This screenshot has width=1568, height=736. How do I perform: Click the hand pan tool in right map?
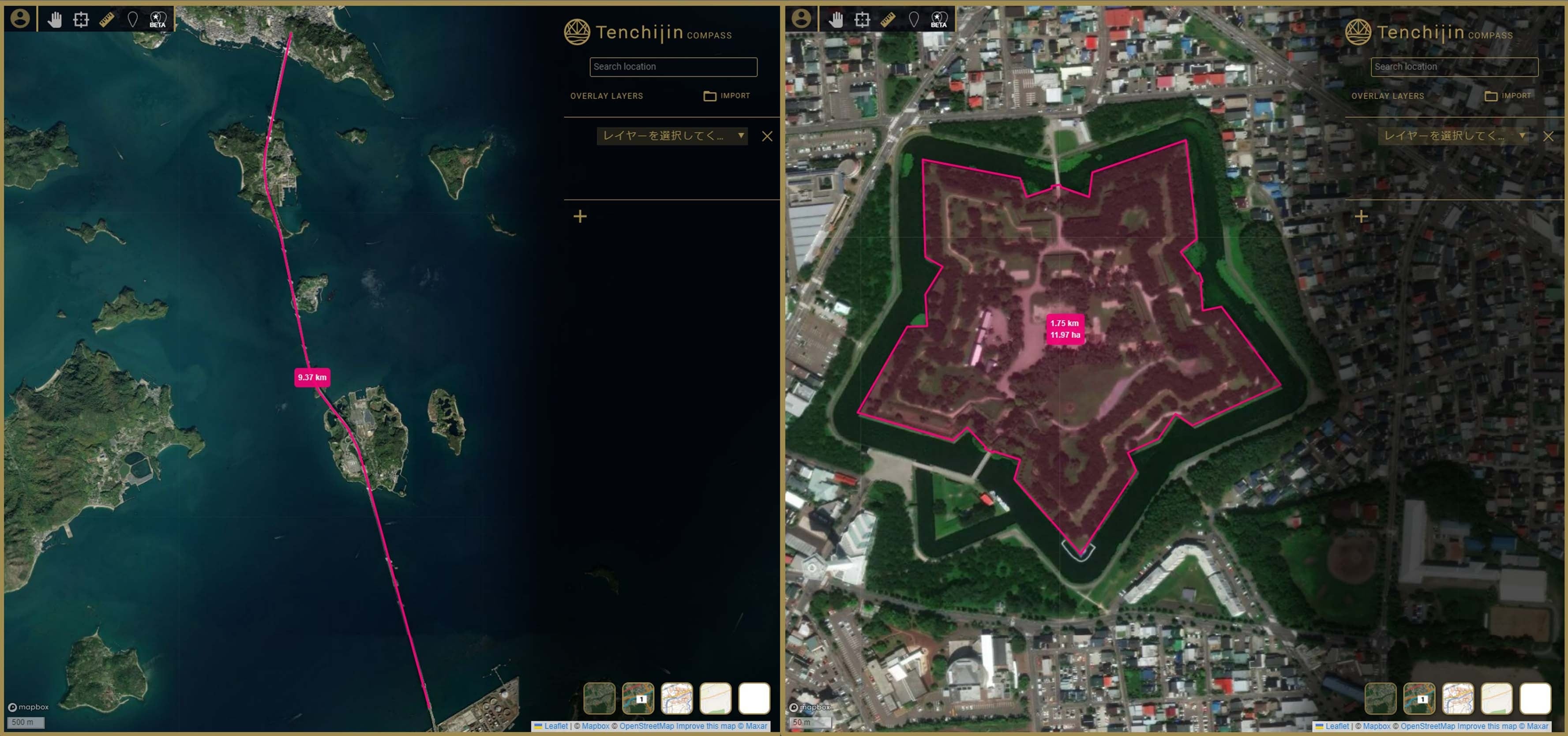[x=836, y=19]
